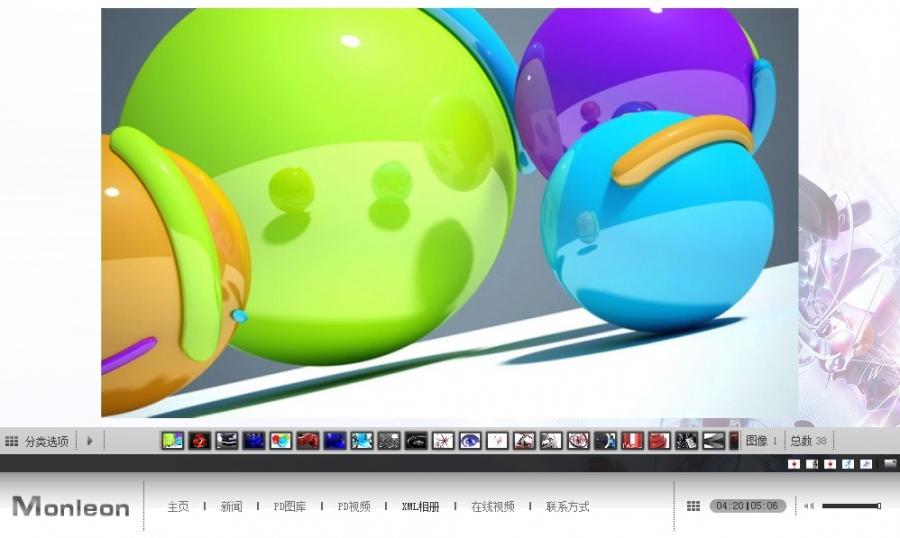Select the red thumbnail with white stripes

632,440
